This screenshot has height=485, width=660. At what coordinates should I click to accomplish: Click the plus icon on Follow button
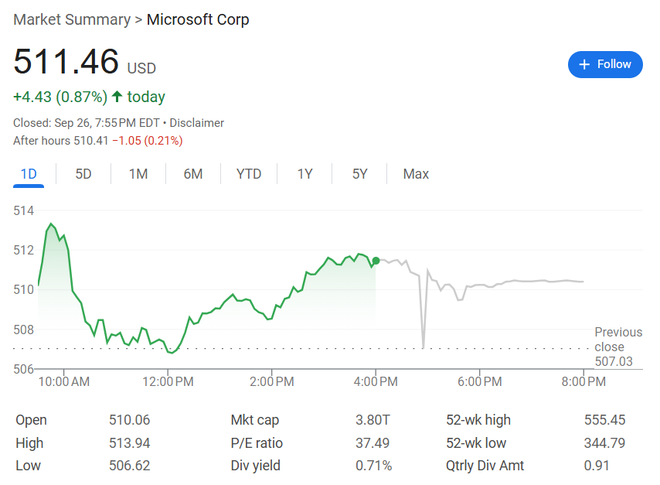pos(584,64)
